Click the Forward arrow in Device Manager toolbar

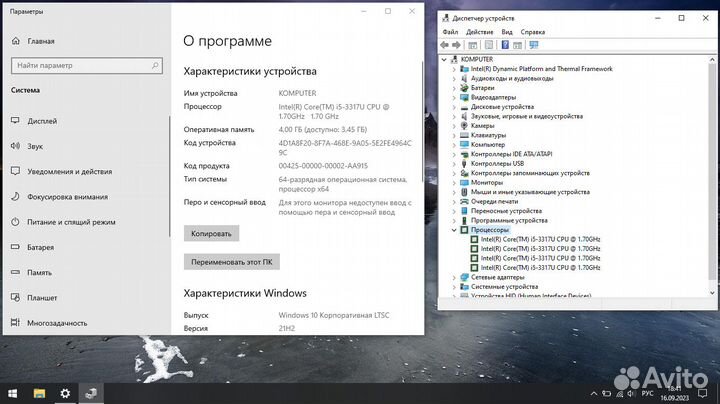[x=456, y=45]
